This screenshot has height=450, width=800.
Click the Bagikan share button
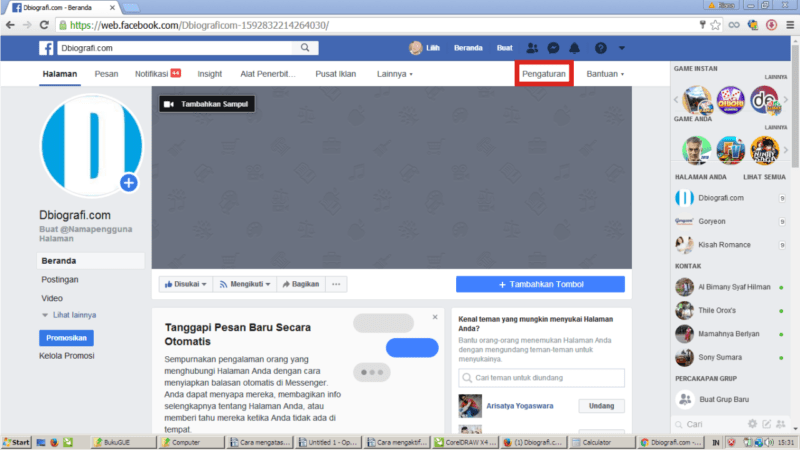(x=301, y=284)
